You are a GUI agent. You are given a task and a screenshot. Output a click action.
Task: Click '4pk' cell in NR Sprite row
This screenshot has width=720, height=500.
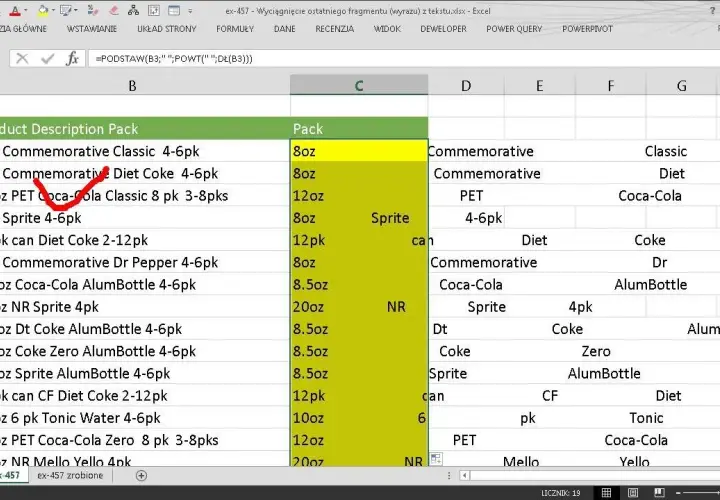[580, 307]
